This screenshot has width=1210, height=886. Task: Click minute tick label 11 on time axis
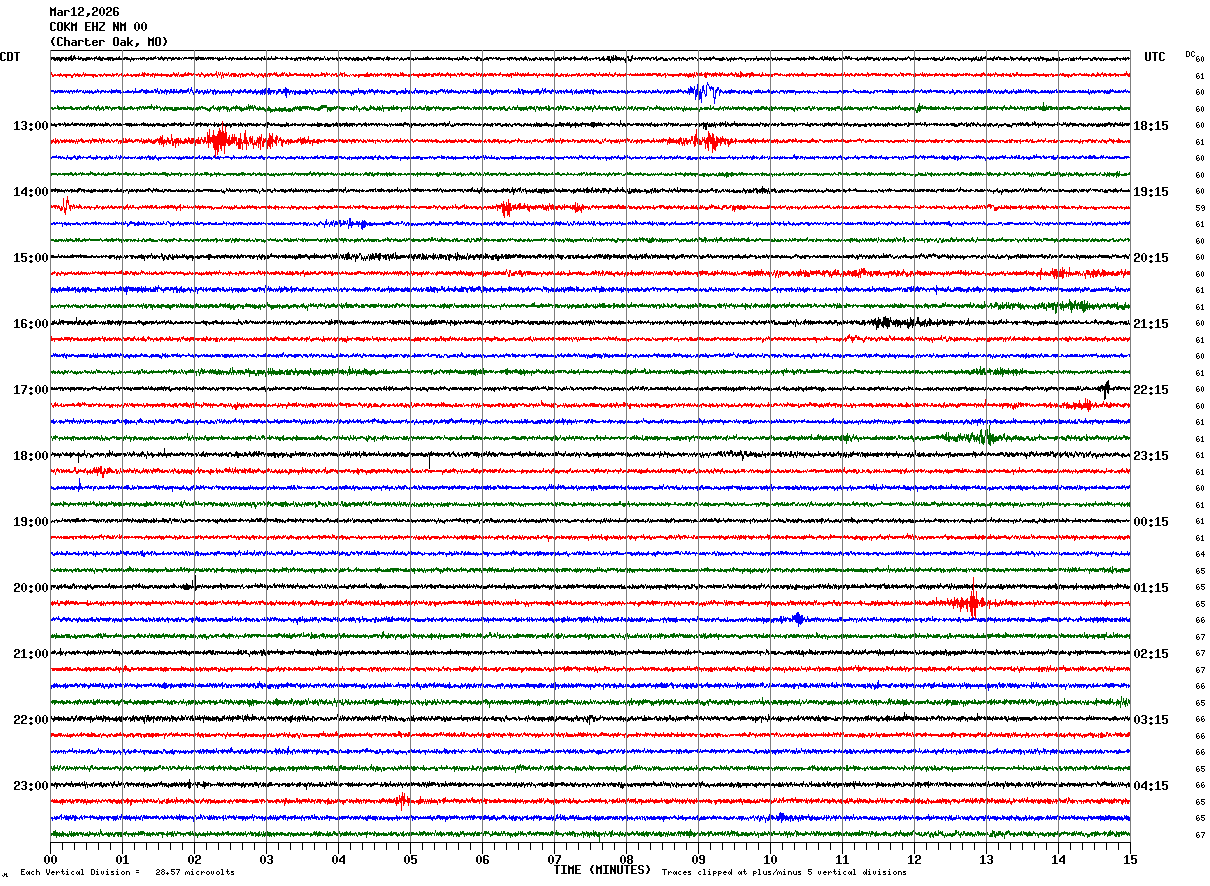pyautogui.click(x=842, y=859)
